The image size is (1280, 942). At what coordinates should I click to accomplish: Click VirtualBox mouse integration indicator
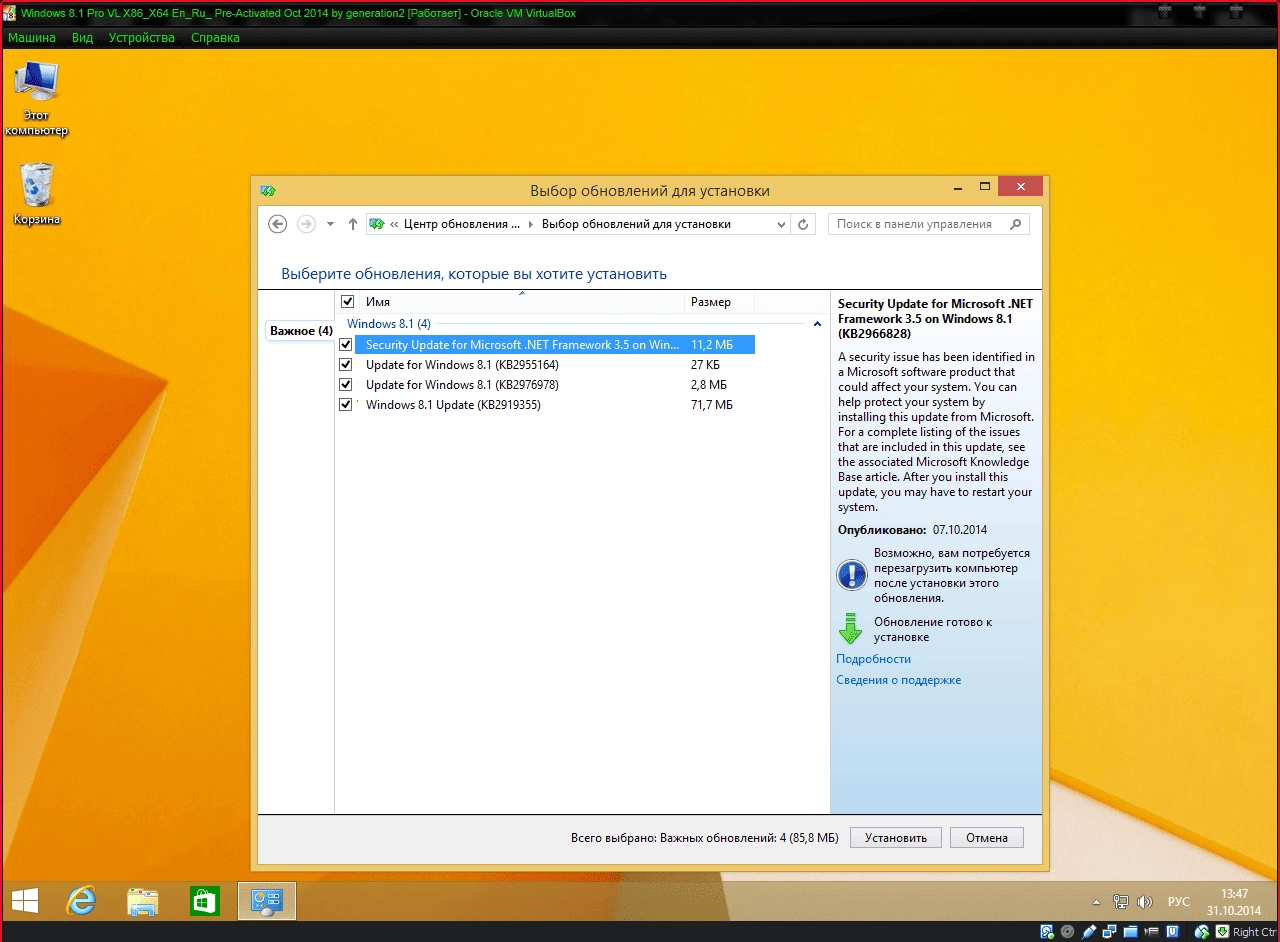click(x=1201, y=932)
